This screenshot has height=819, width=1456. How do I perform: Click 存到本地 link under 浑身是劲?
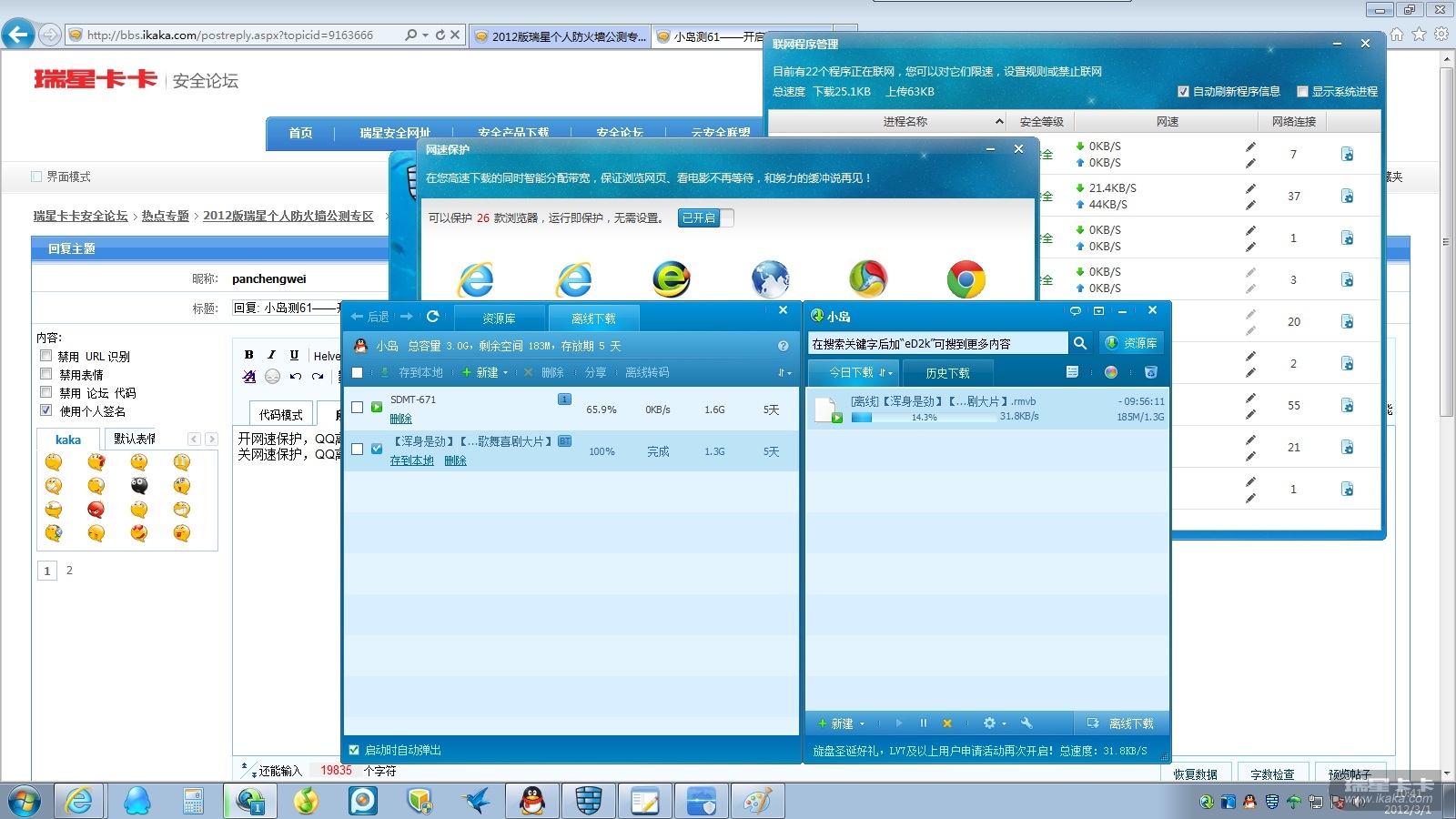pos(411,460)
